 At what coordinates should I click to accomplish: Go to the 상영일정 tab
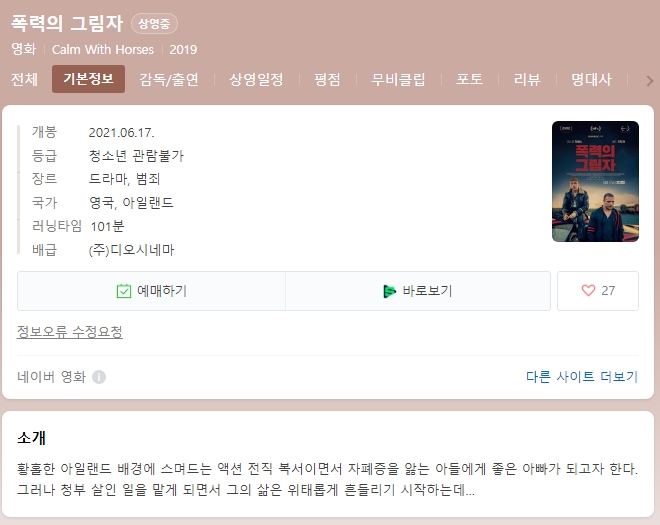[256, 79]
